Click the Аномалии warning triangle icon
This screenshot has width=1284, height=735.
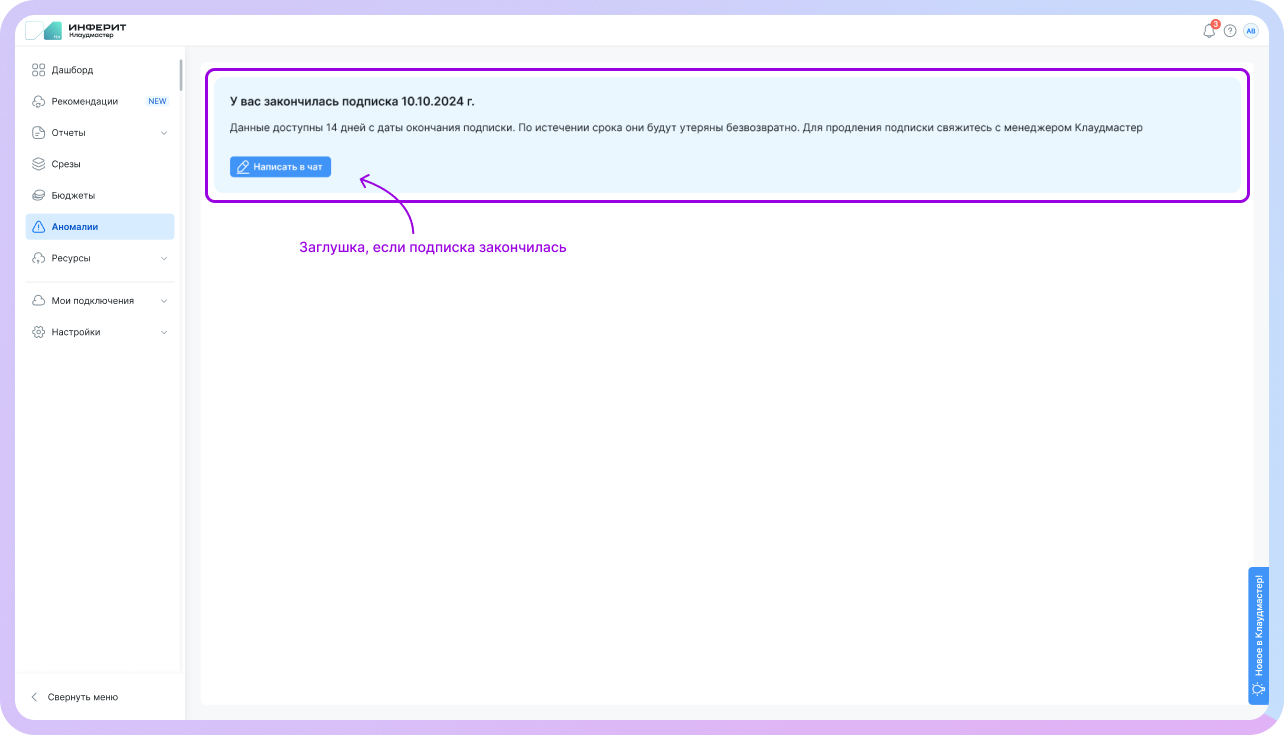click(39, 227)
